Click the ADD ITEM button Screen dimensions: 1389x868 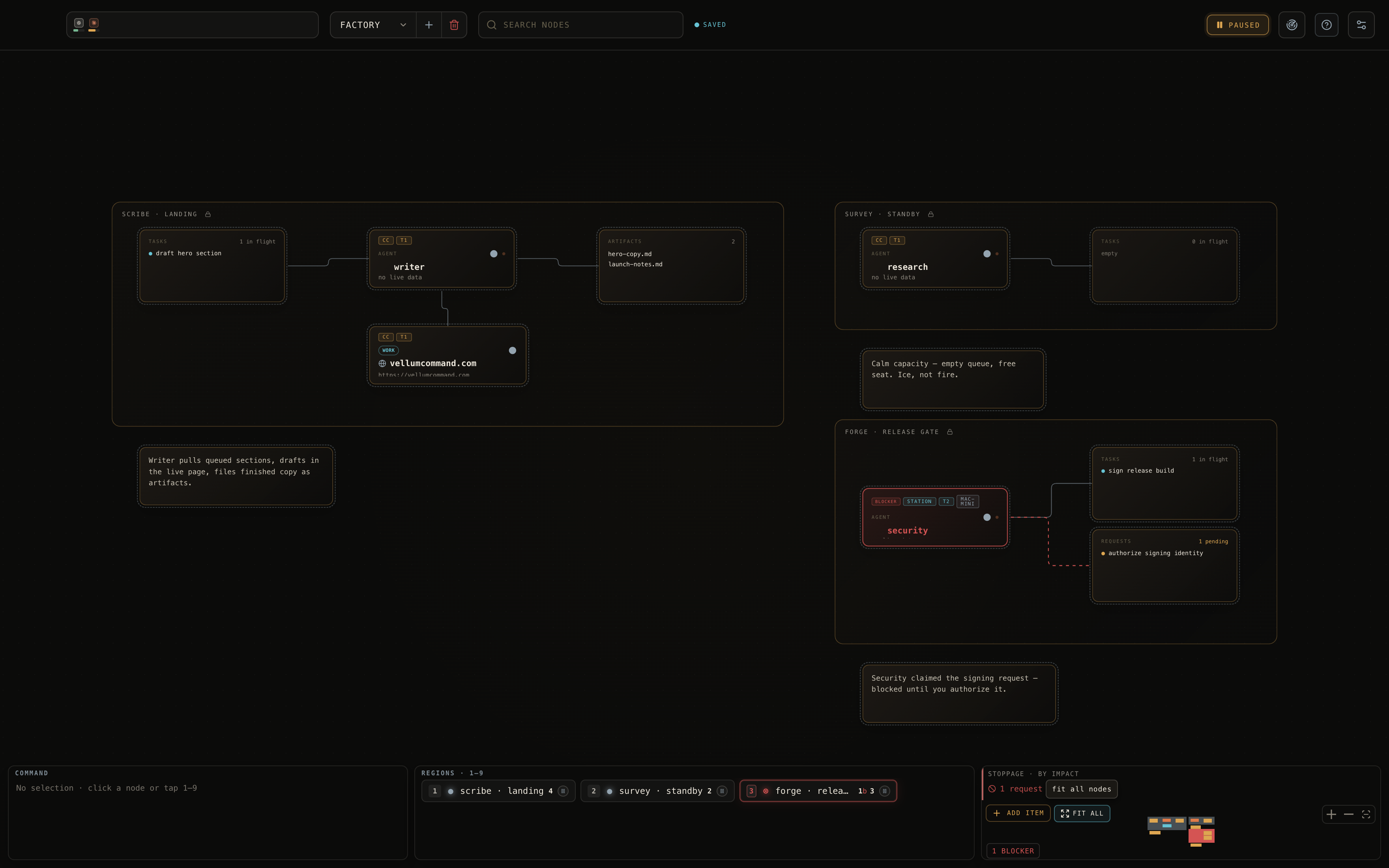click(x=1018, y=813)
